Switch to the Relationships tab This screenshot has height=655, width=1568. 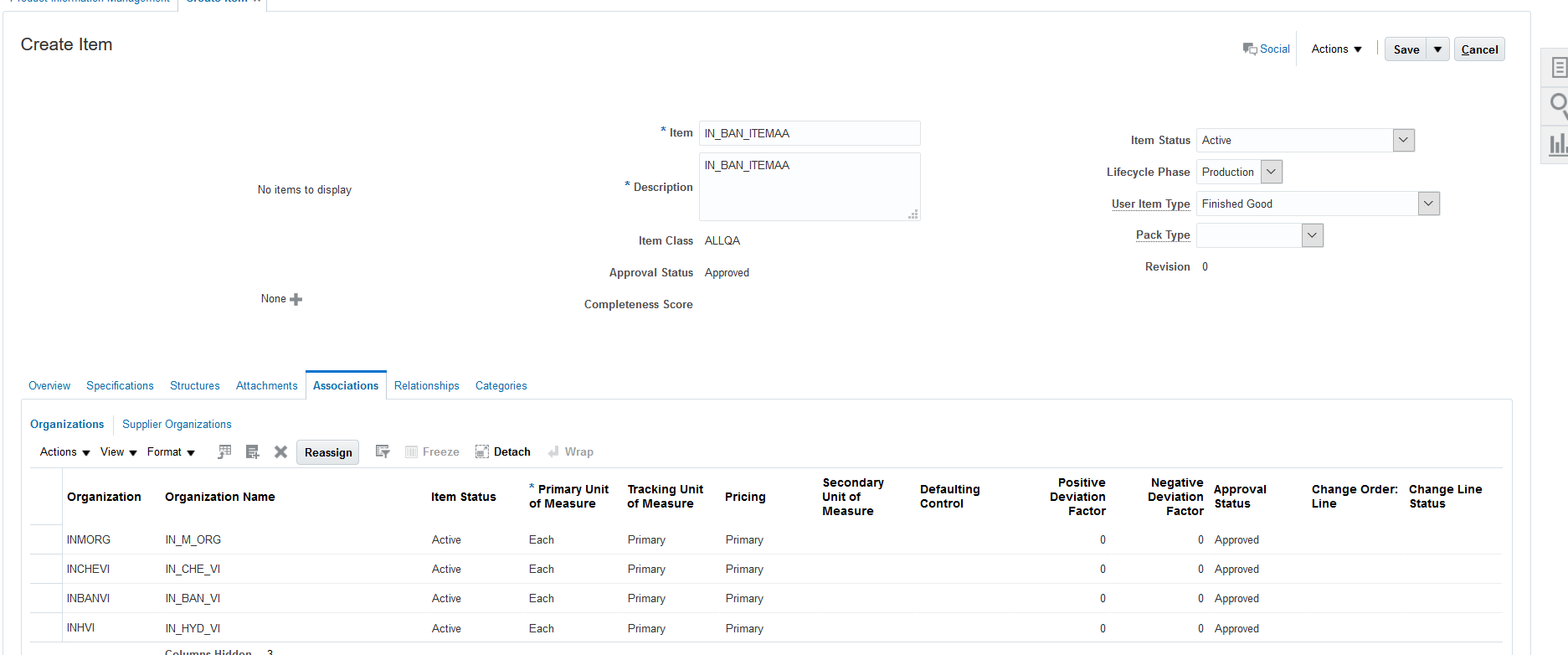click(426, 386)
